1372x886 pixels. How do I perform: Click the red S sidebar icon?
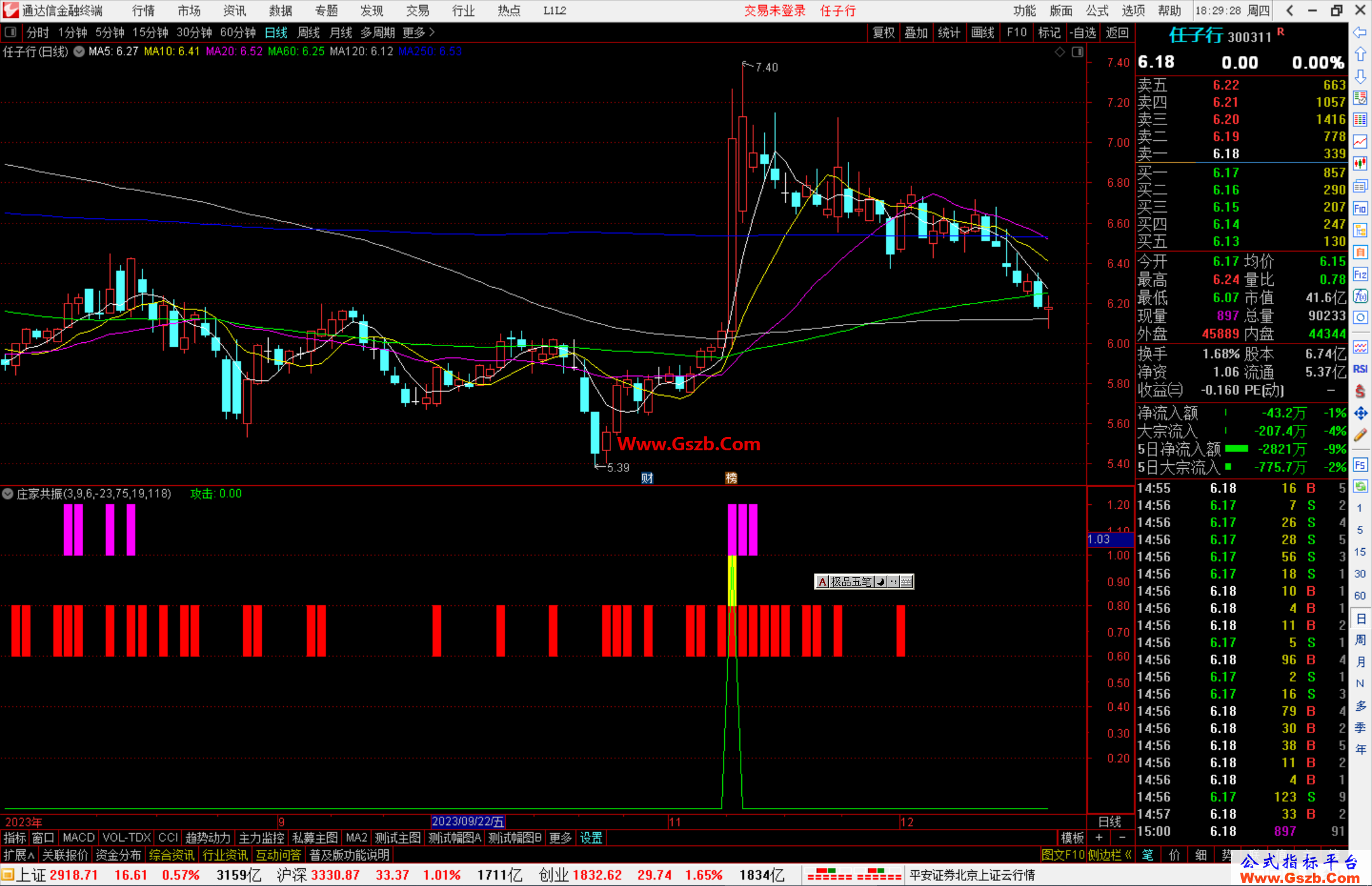pyautogui.click(x=1360, y=391)
